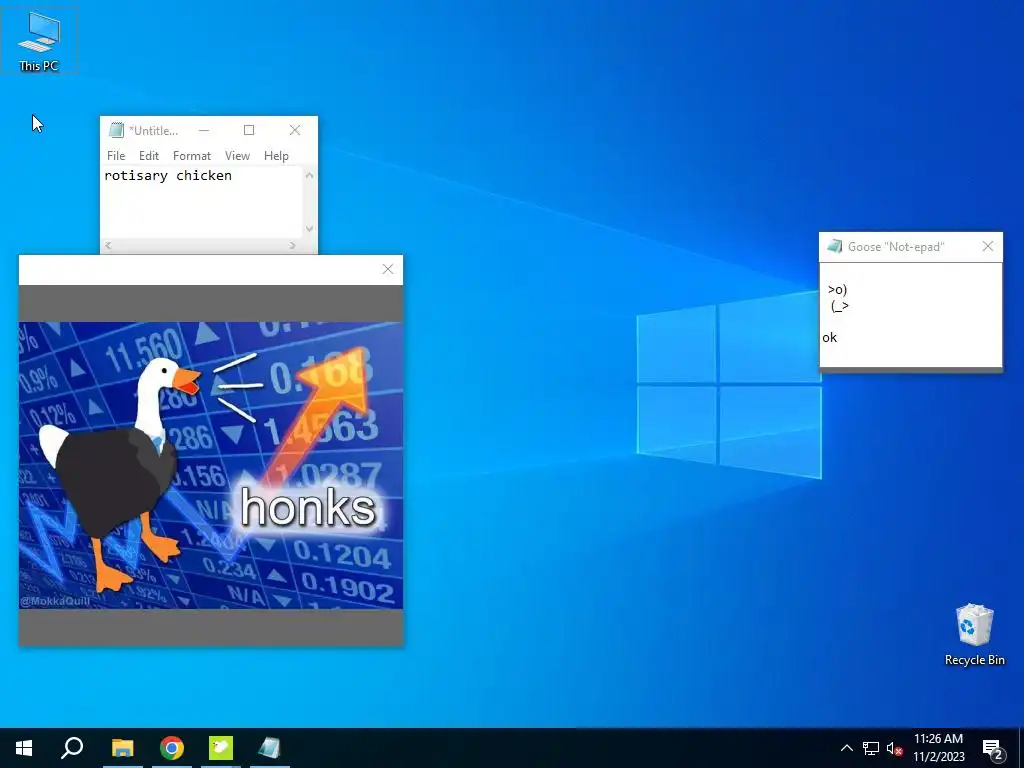Screen dimensions: 1024x768
Task: Click Notepad vertical scrollbar down arrow
Action: pos(310,229)
